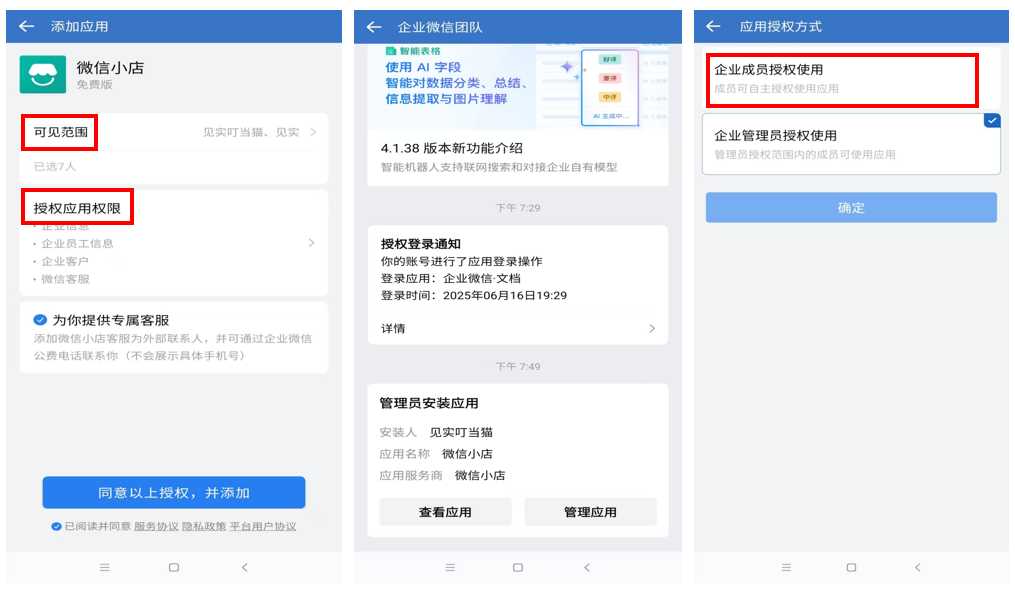This screenshot has width=1015, height=615.
Task: Open the 管理应用 button
Action: point(590,512)
